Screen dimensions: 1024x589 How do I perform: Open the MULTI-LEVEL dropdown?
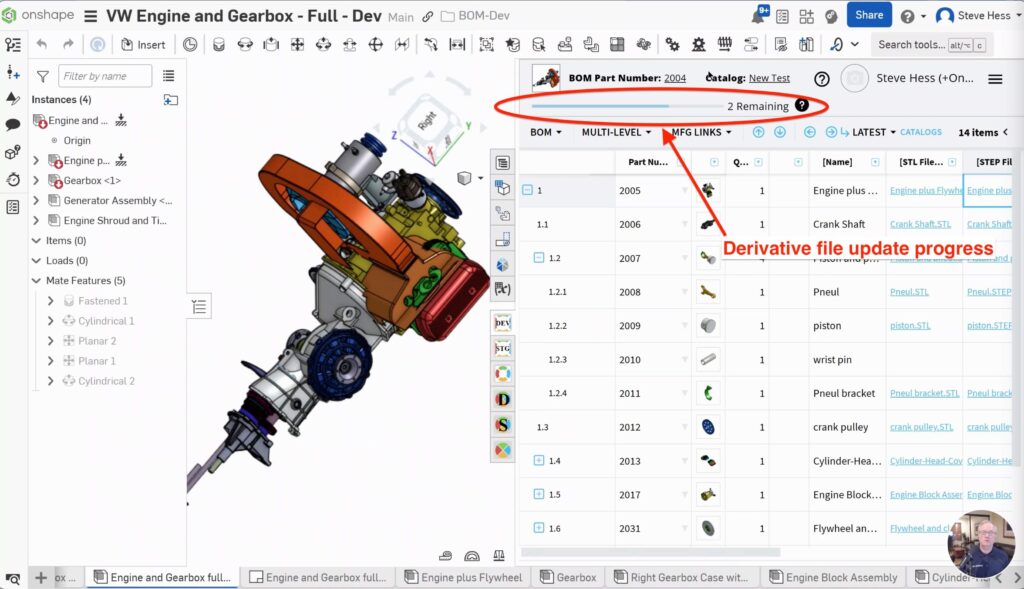tap(616, 132)
